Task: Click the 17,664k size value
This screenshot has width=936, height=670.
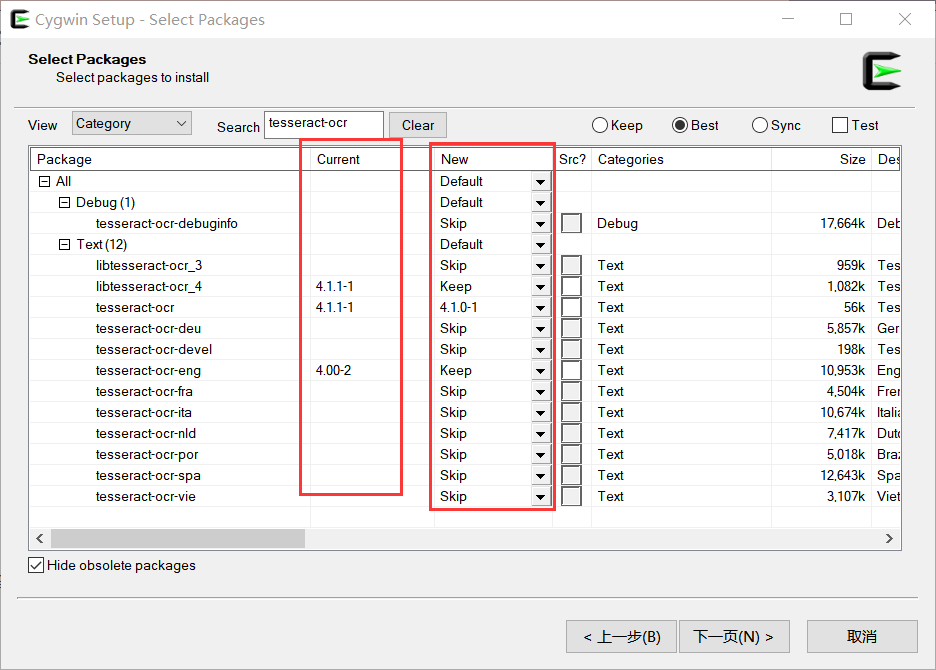Action: [842, 223]
